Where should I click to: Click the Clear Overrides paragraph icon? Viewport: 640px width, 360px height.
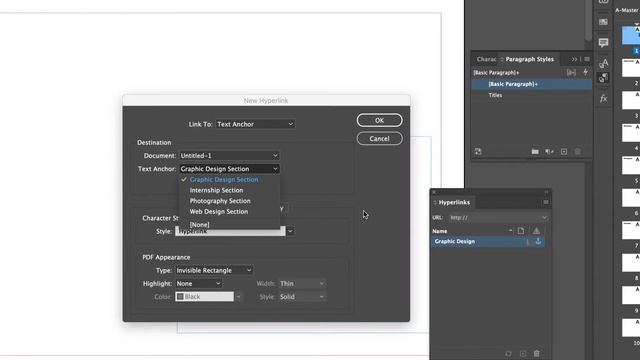coord(549,152)
